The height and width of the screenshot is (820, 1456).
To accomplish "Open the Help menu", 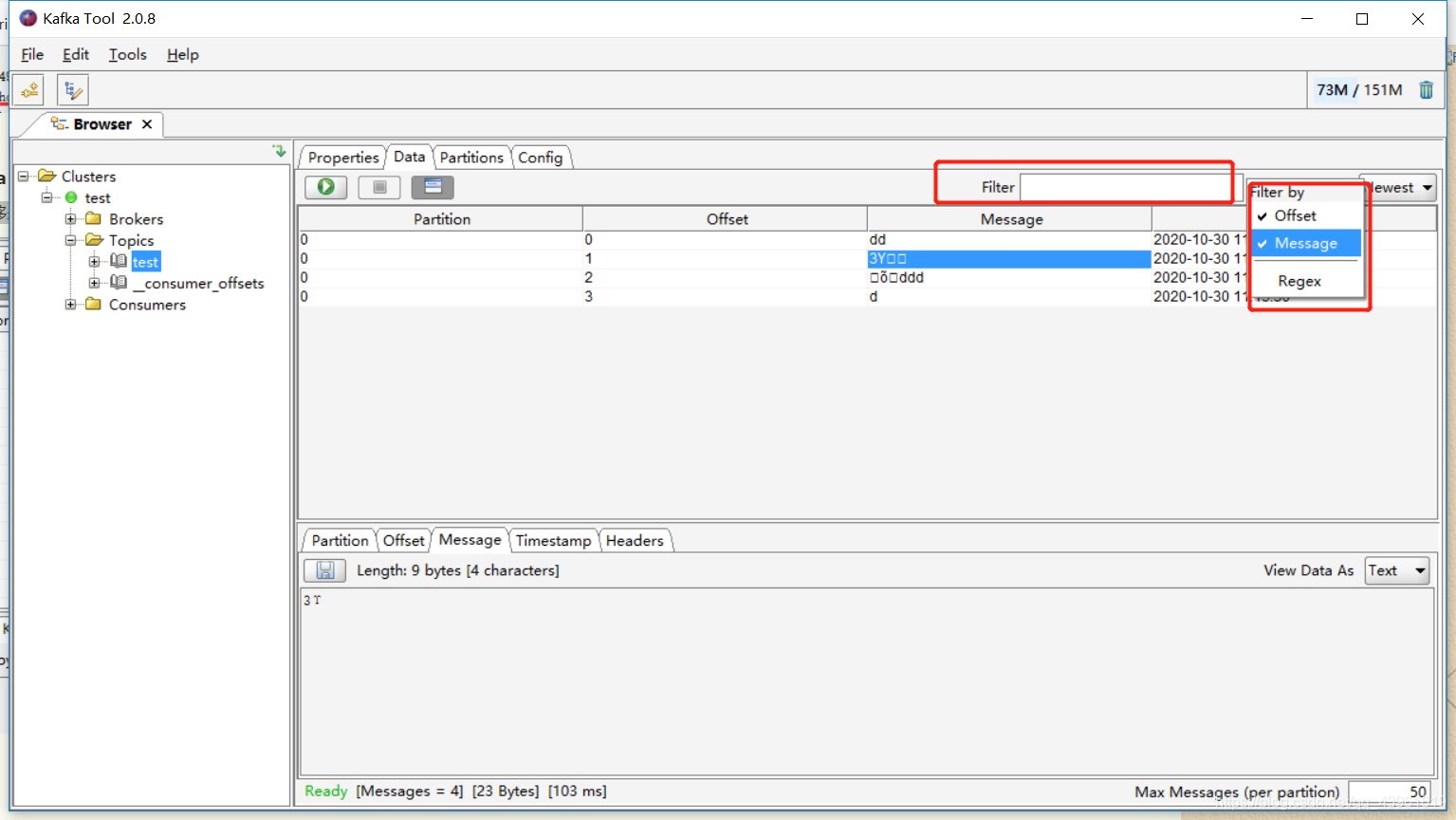I will click(183, 54).
